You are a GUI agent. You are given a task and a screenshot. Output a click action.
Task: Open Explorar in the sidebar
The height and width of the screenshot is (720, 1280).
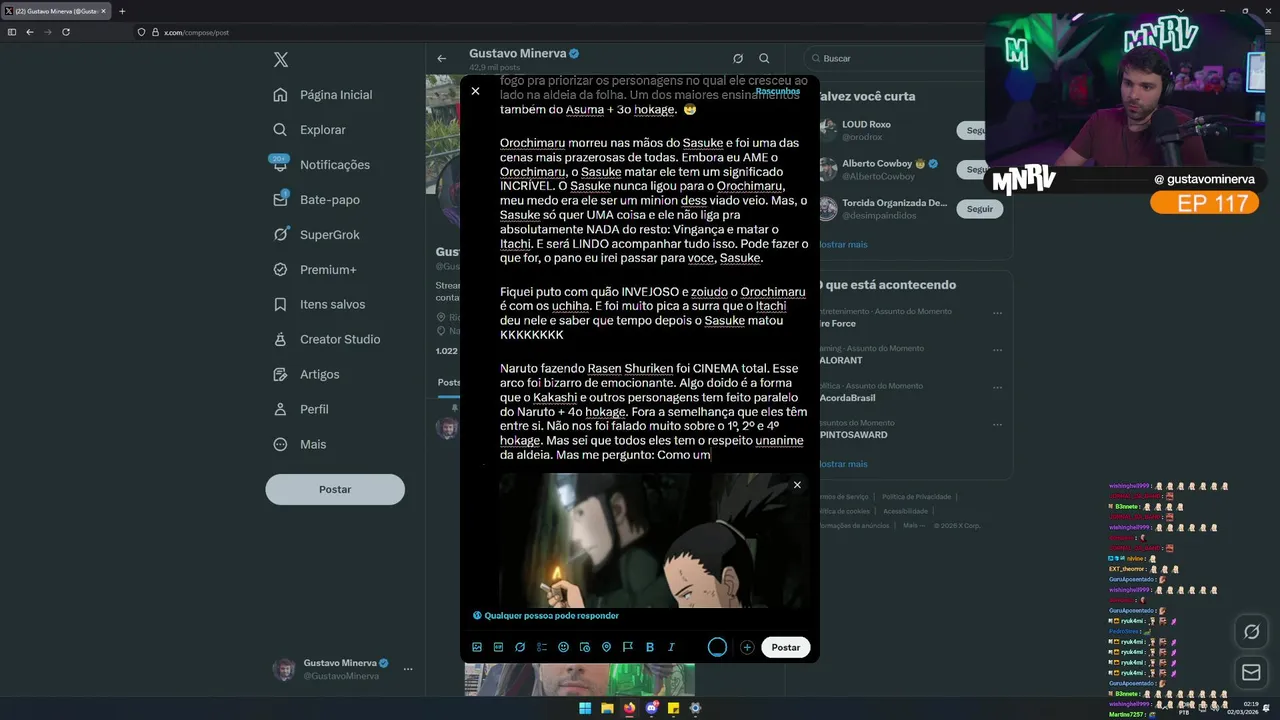310,130
